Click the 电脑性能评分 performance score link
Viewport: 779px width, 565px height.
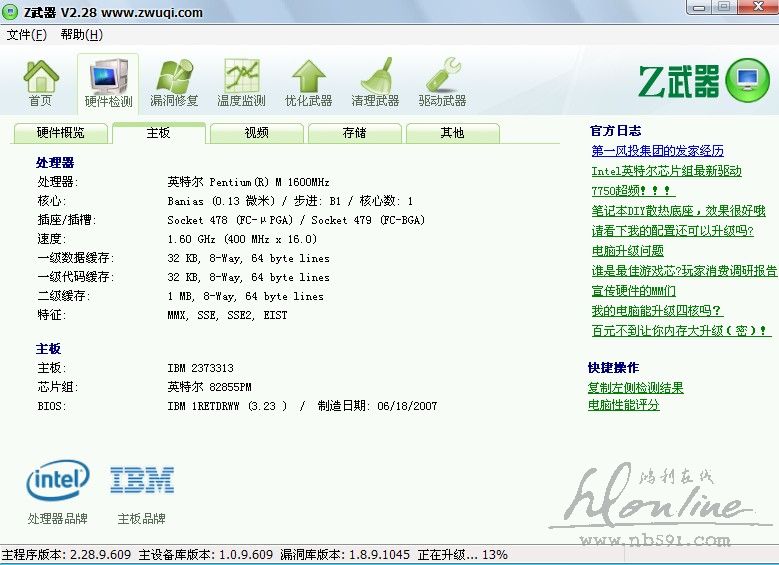(623, 405)
